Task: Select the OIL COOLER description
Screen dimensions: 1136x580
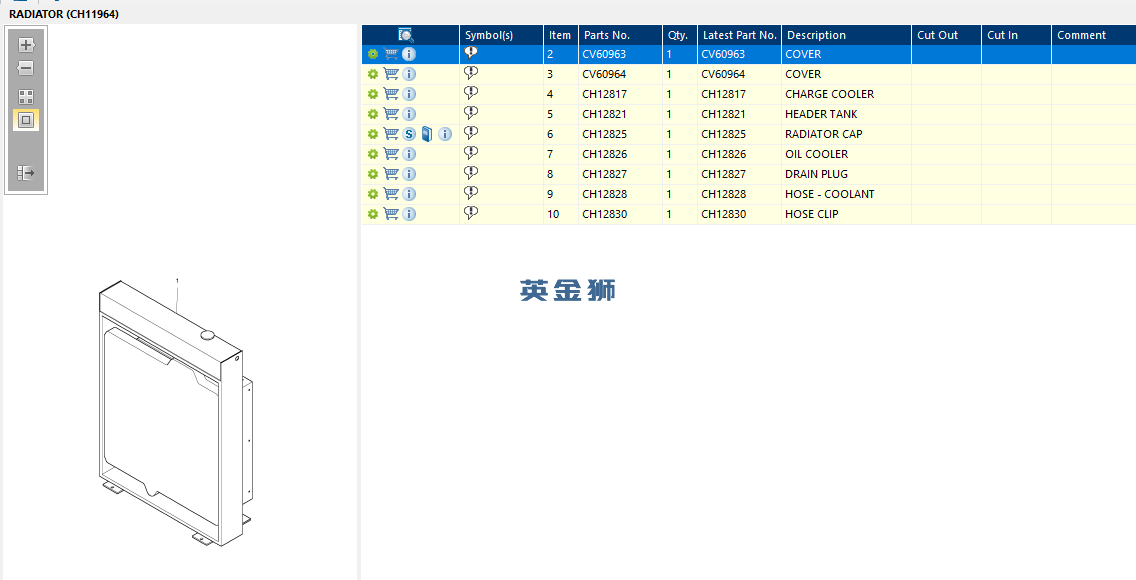Action: 816,154
